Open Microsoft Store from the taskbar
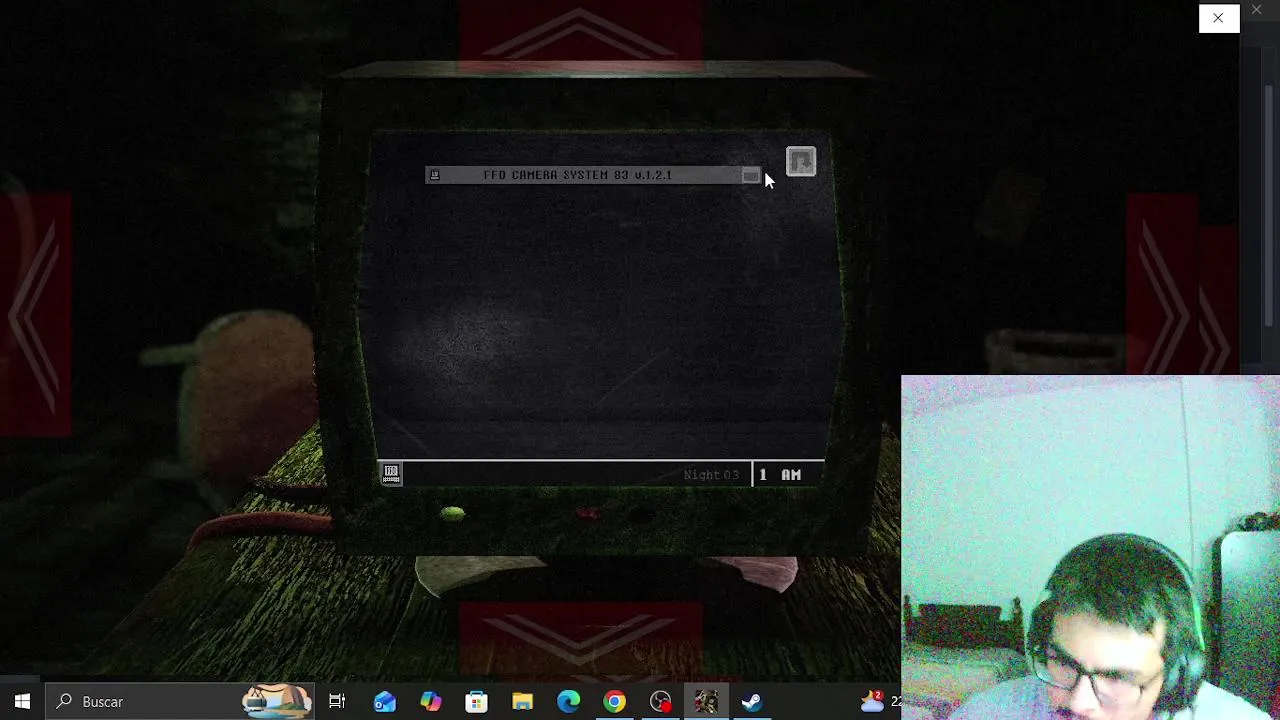Screen dimensions: 1280x720 [477, 702]
